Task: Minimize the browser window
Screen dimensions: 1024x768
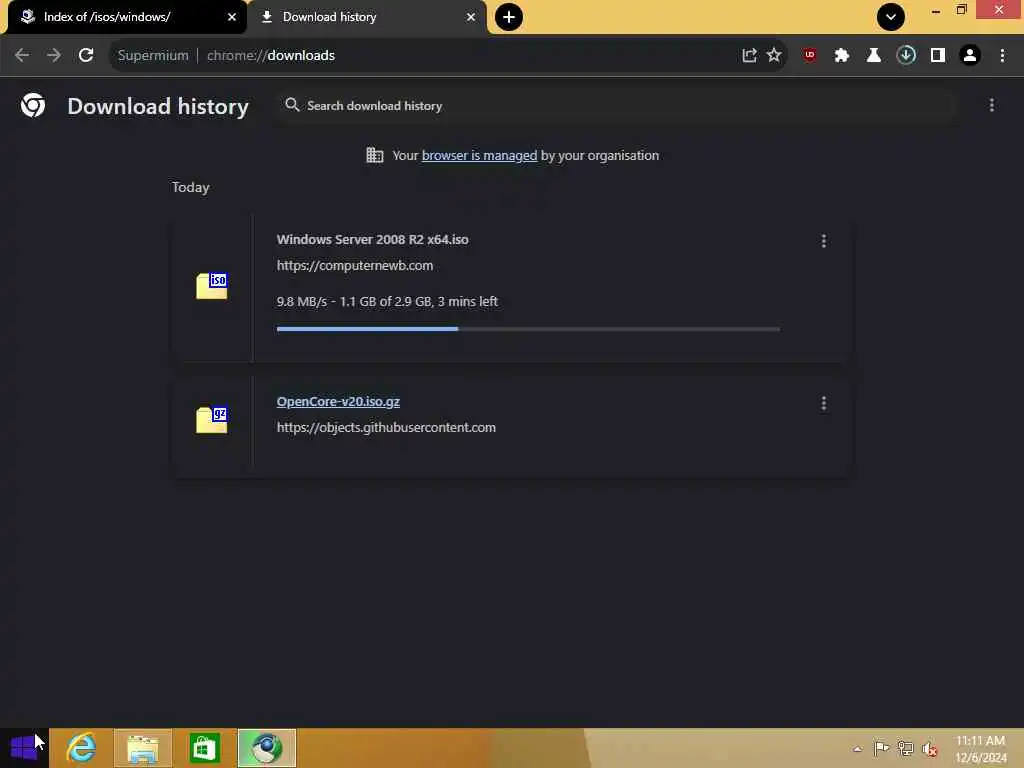Action: click(936, 10)
